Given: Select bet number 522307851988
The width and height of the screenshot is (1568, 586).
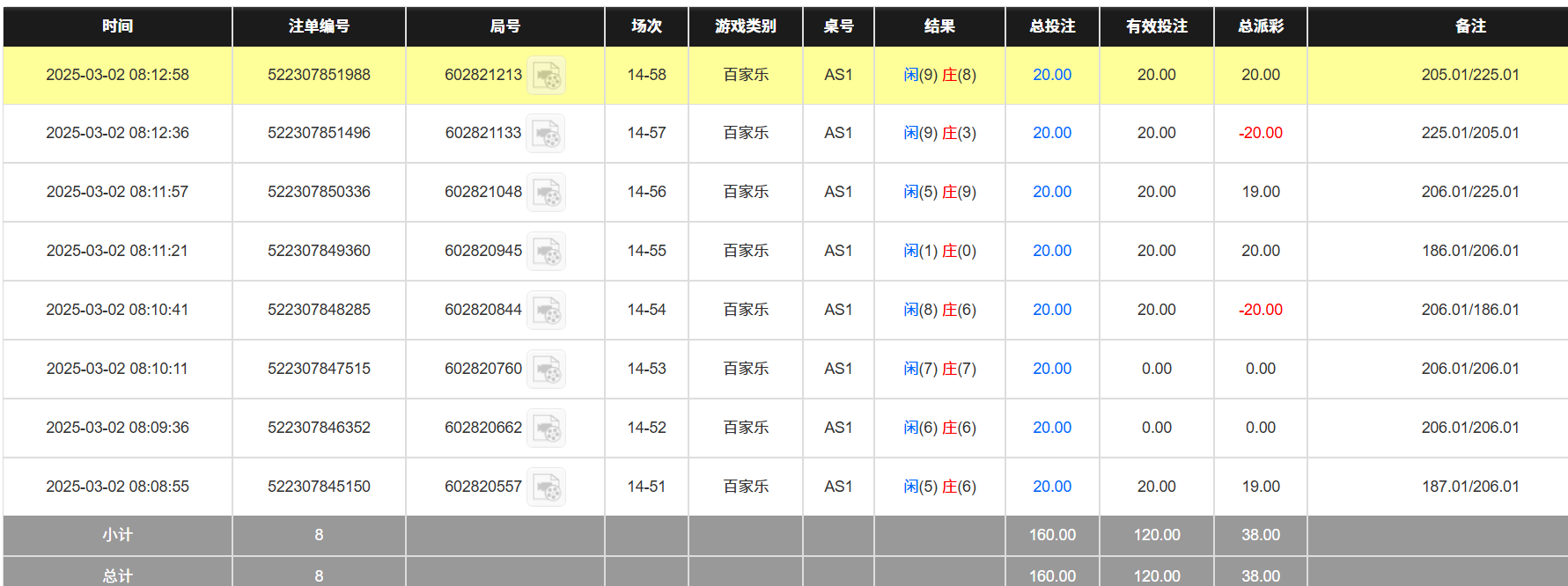Looking at the screenshot, I should pyautogui.click(x=319, y=75).
